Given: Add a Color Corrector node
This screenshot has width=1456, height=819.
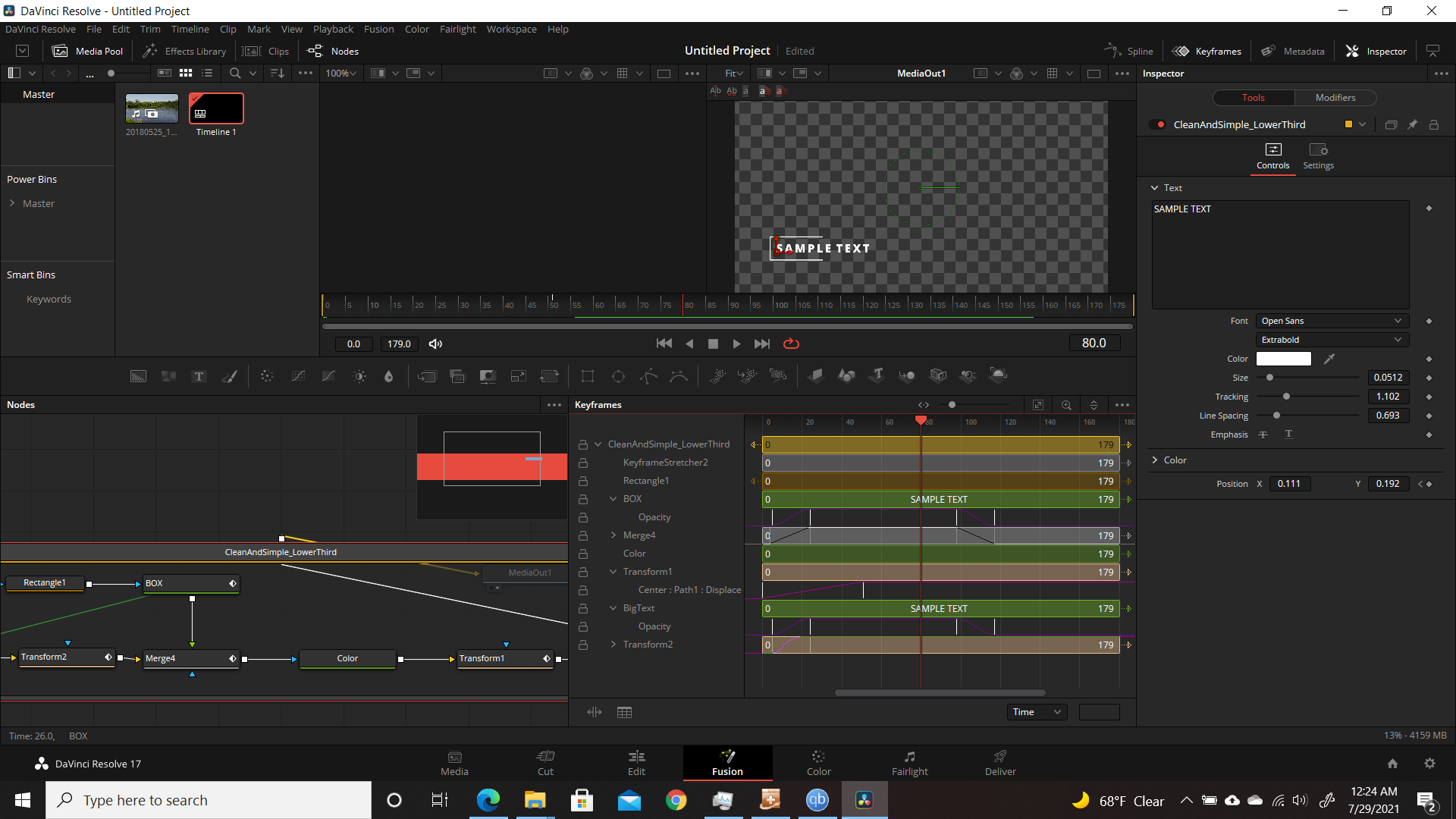Looking at the screenshot, I should (x=267, y=376).
